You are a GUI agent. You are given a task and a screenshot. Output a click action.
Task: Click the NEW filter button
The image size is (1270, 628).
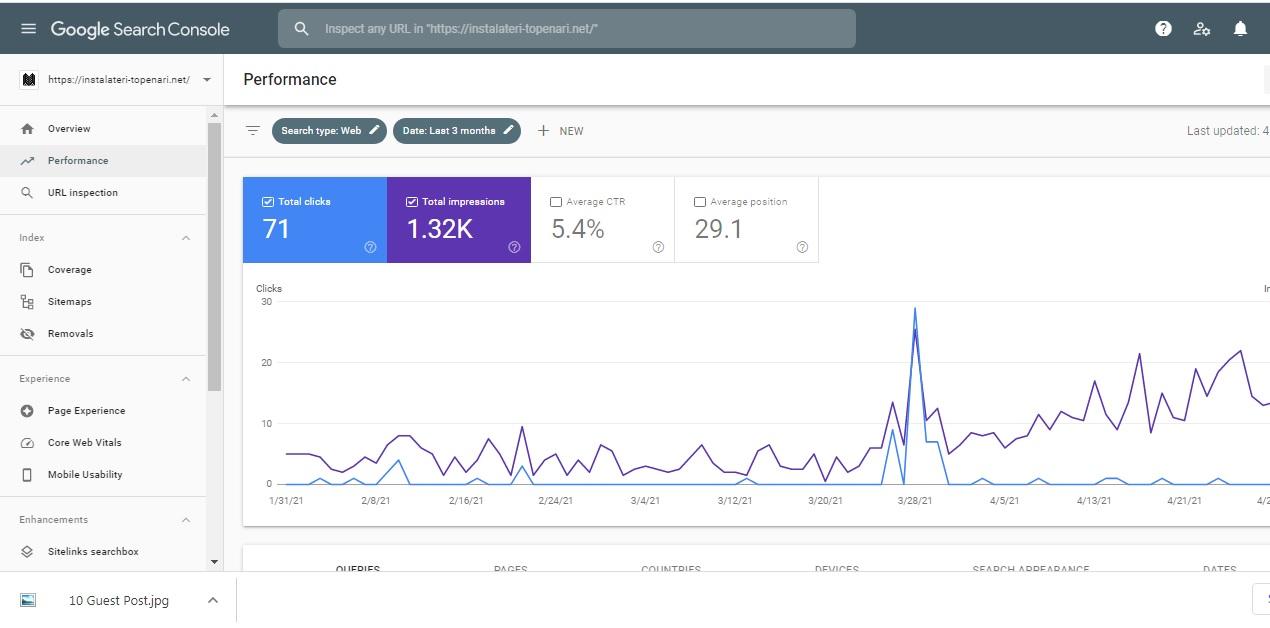point(561,130)
